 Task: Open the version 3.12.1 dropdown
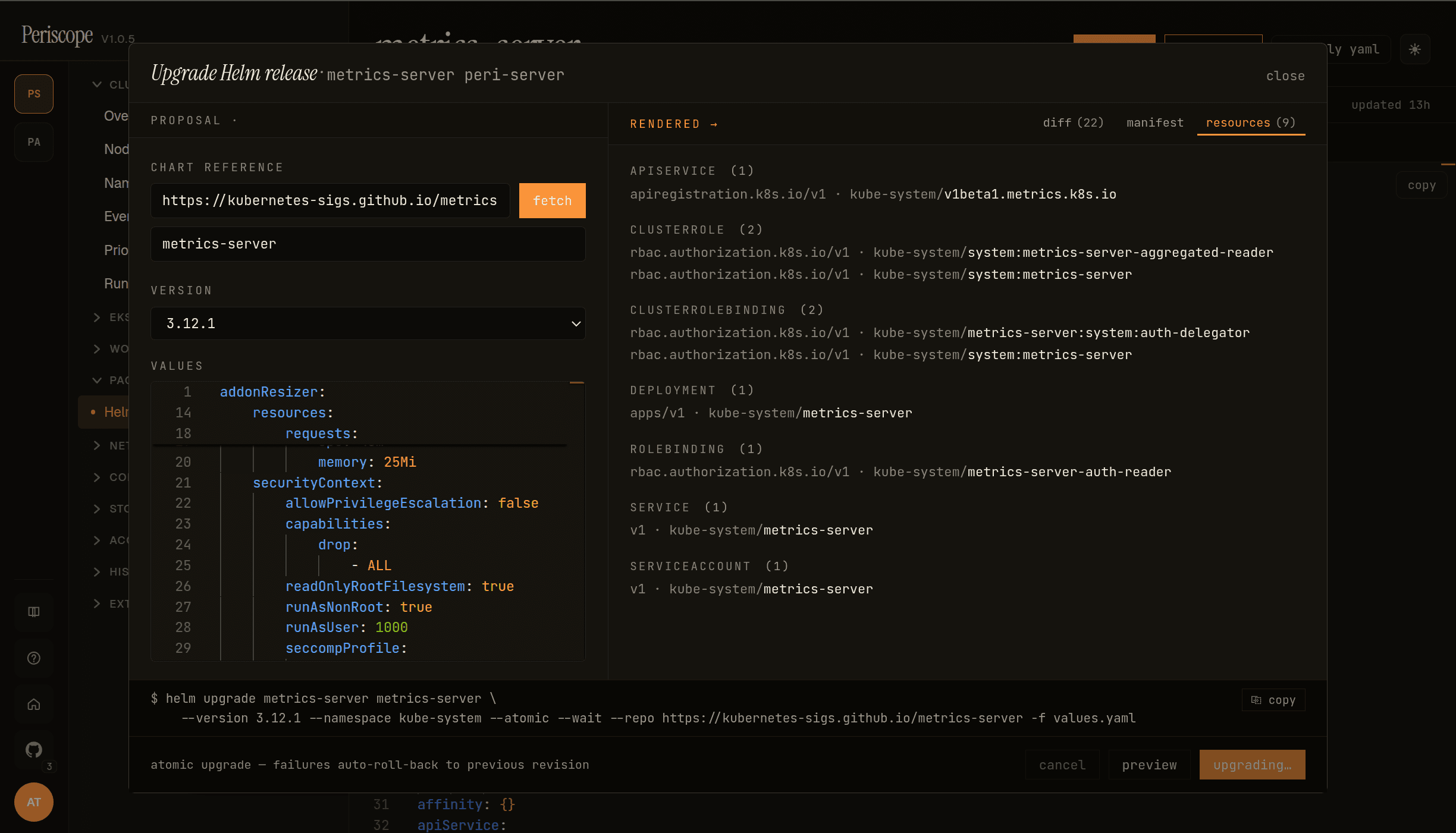(x=368, y=323)
